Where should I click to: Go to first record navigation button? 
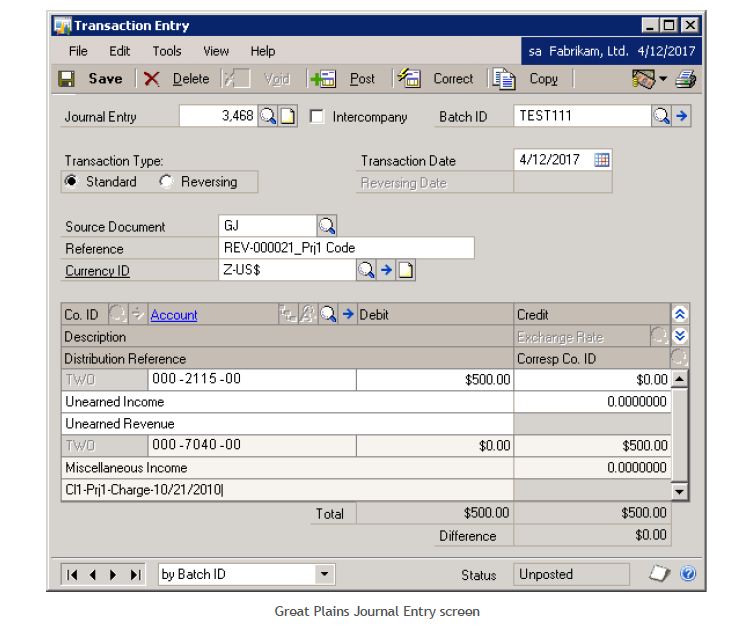pyautogui.click(x=72, y=575)
